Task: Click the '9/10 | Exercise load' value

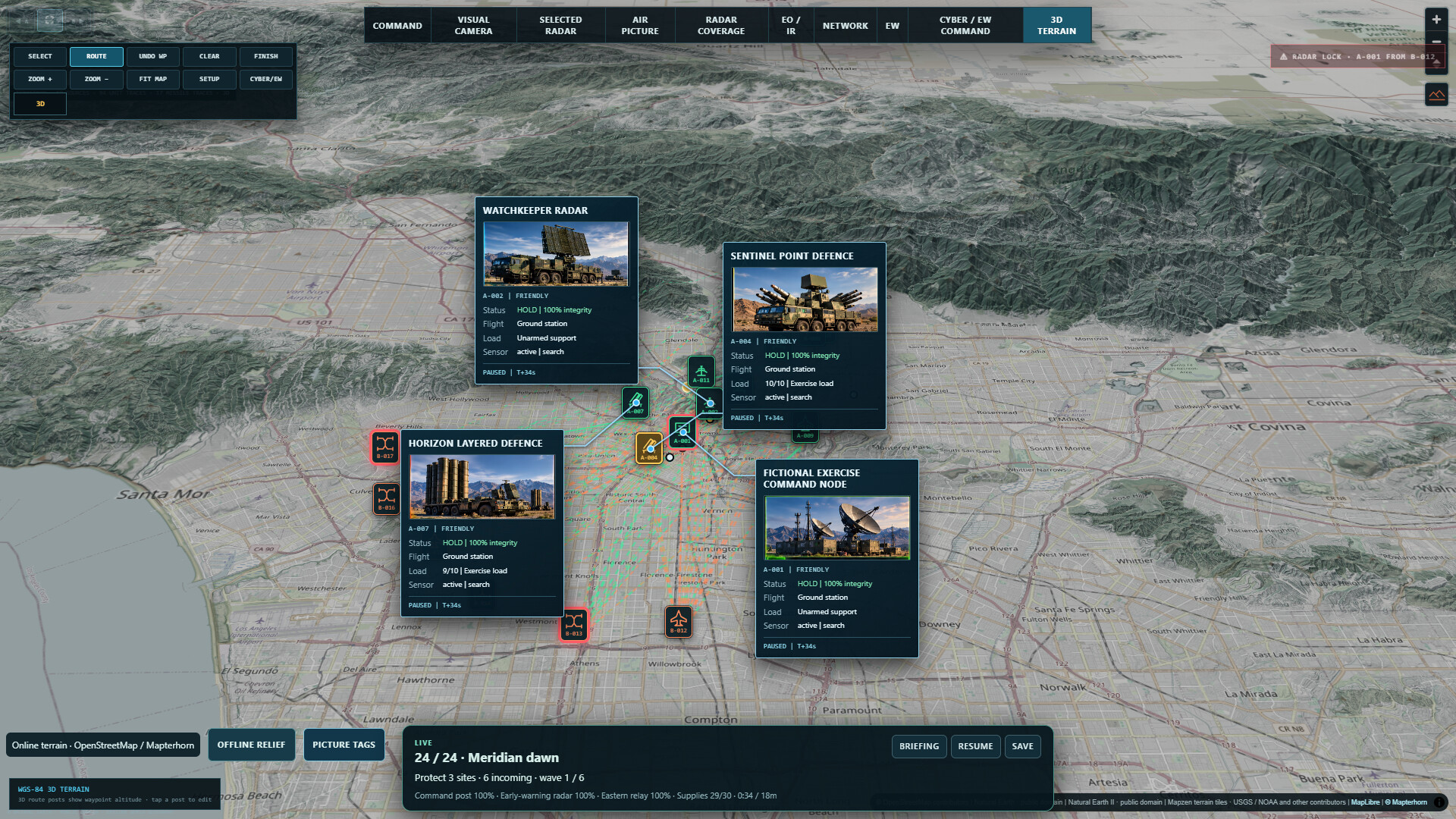Action: 475,571
